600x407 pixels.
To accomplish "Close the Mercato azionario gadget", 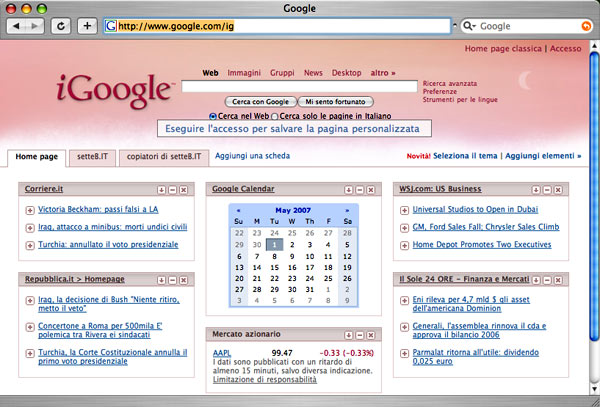I will (x=371, y=335).
